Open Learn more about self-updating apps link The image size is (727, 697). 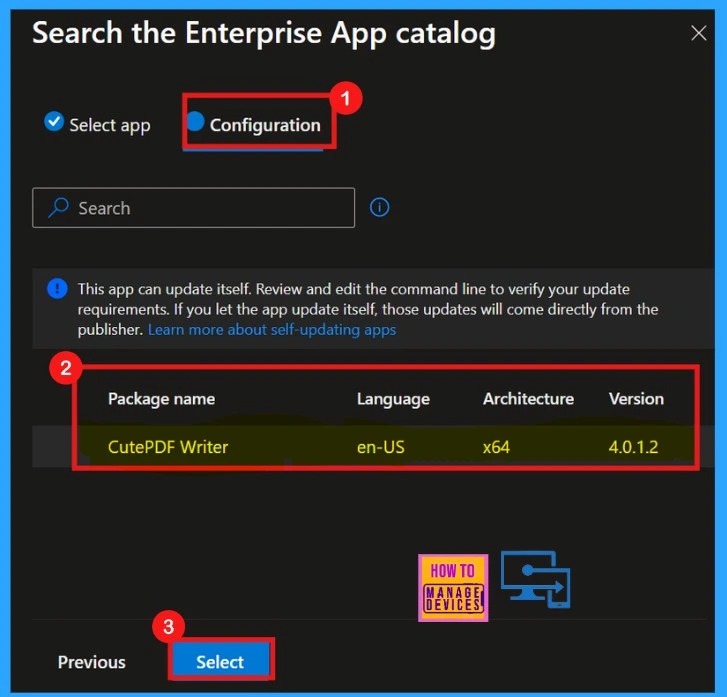272,330
